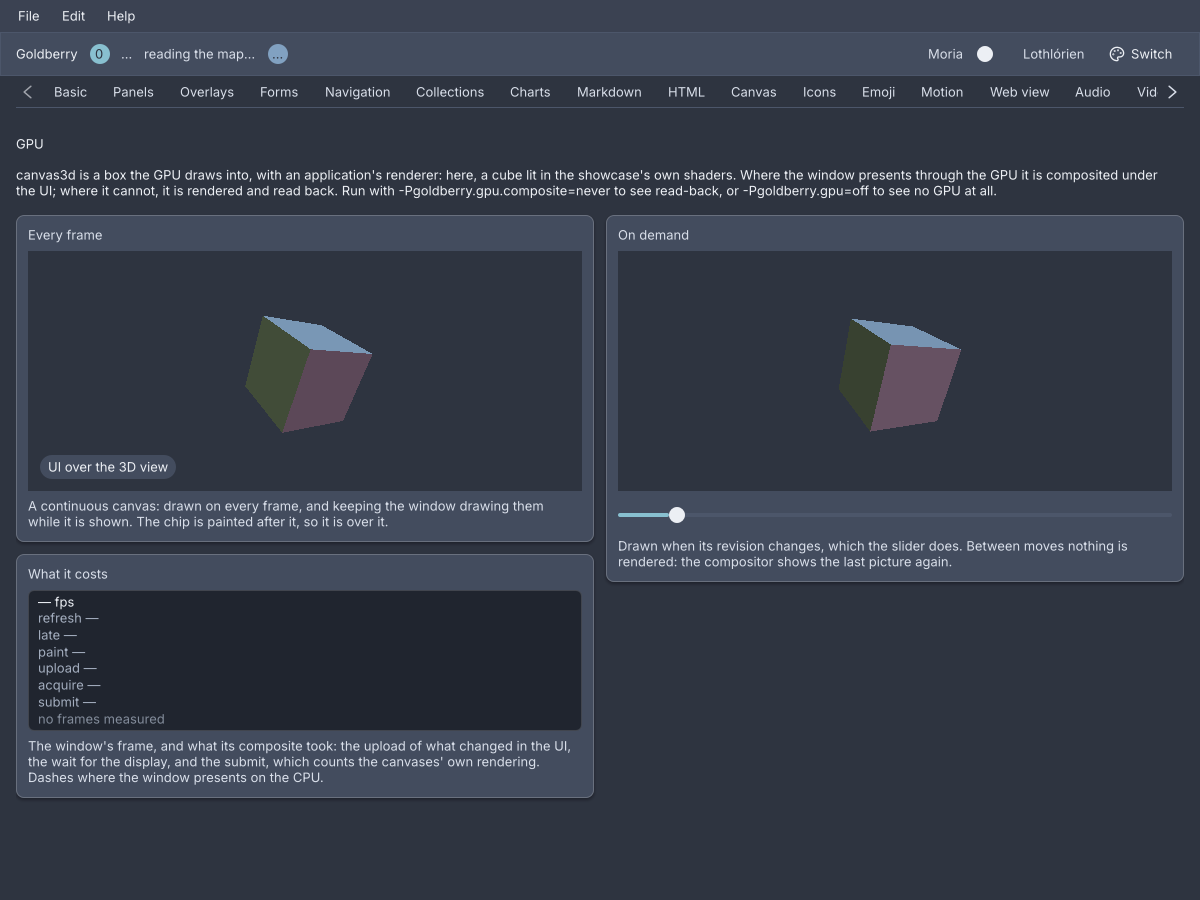Switch to the Collections tab
This screenshot has height=900, width=1200.
450,92
